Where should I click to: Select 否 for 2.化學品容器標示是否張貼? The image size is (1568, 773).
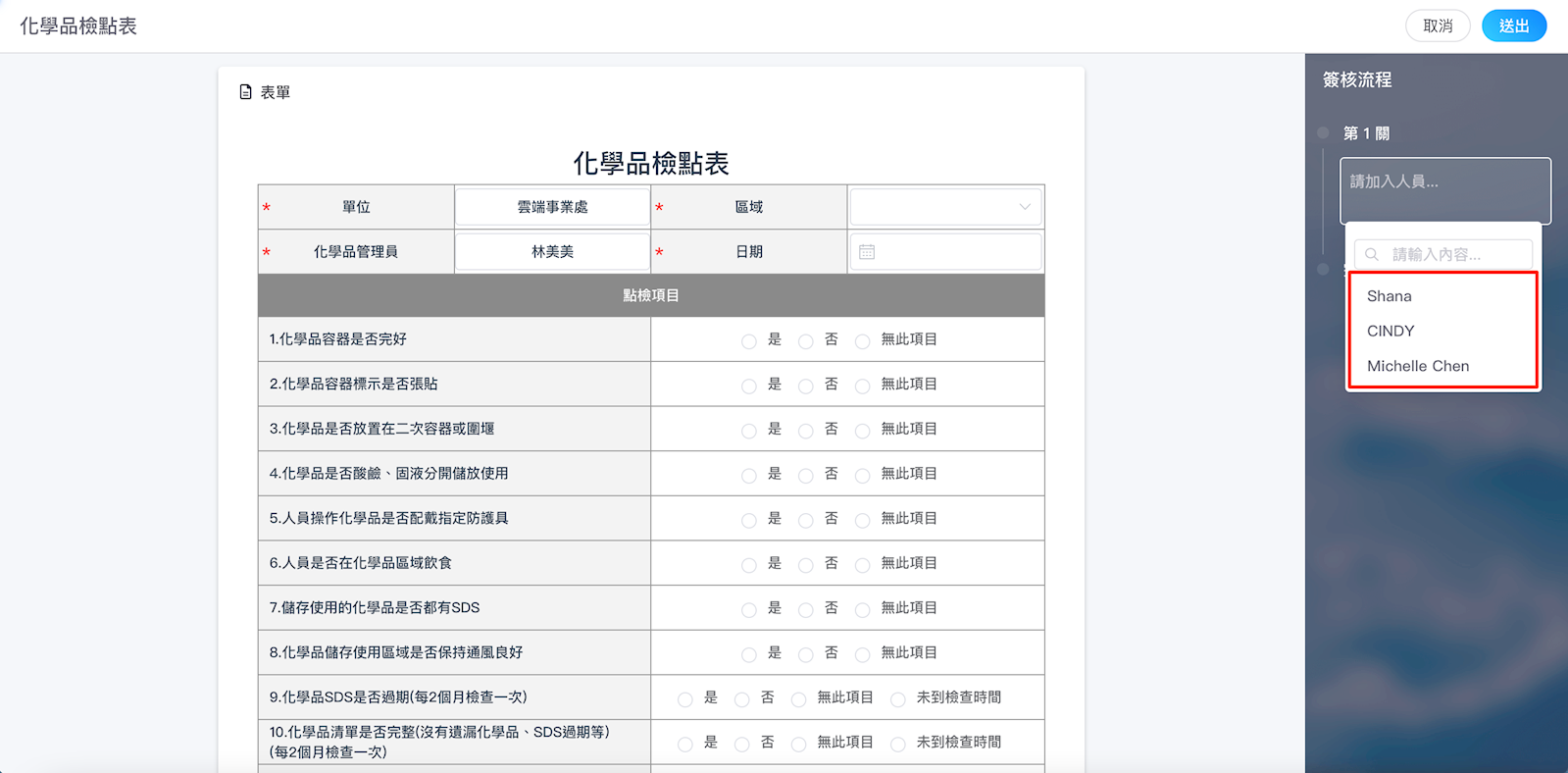point(806,386)
